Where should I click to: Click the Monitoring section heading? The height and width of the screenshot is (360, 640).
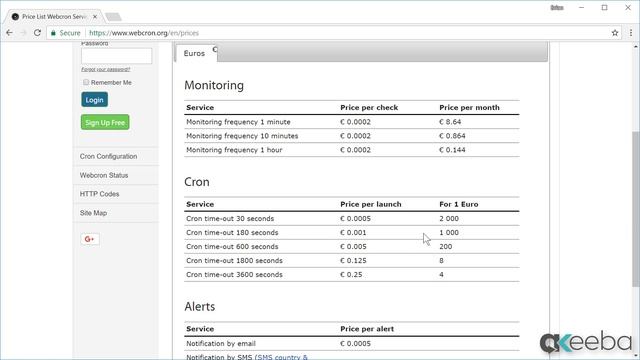214,86
